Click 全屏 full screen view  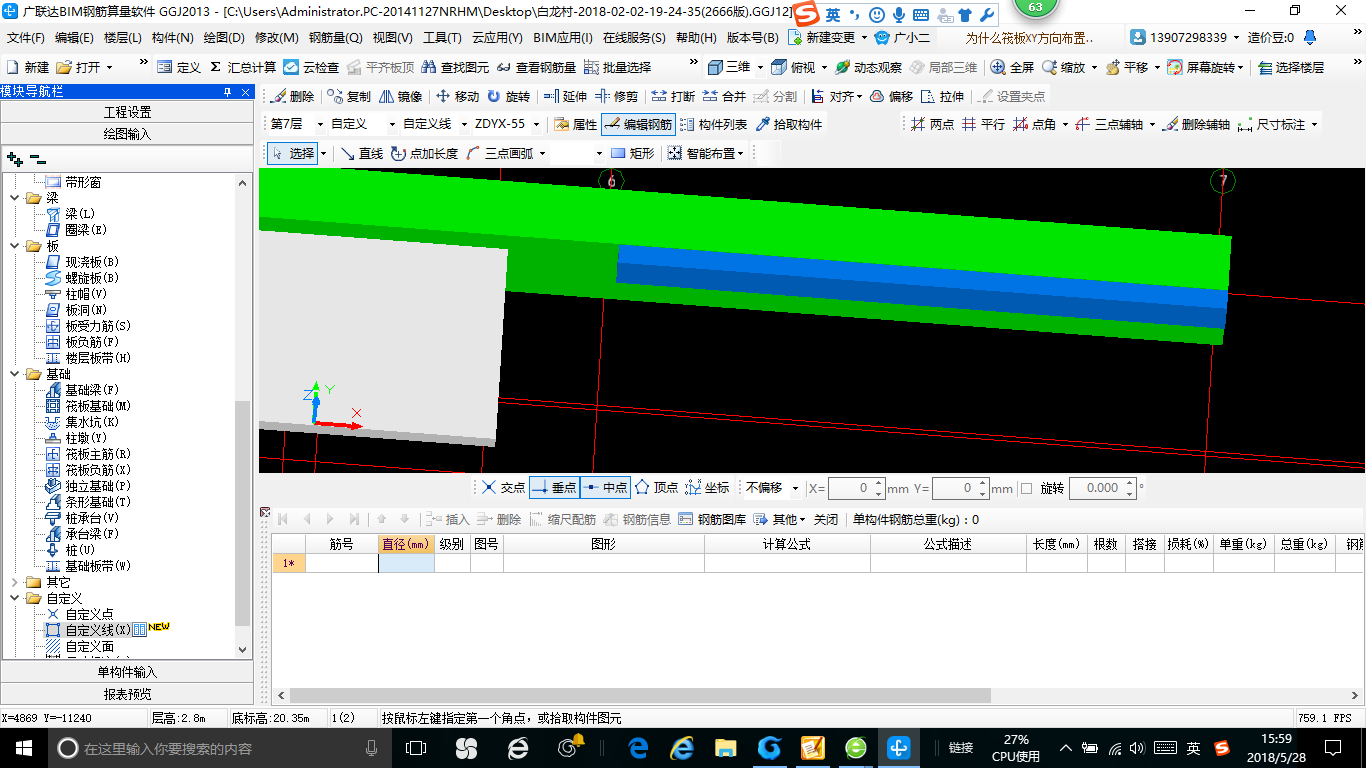1012,67
